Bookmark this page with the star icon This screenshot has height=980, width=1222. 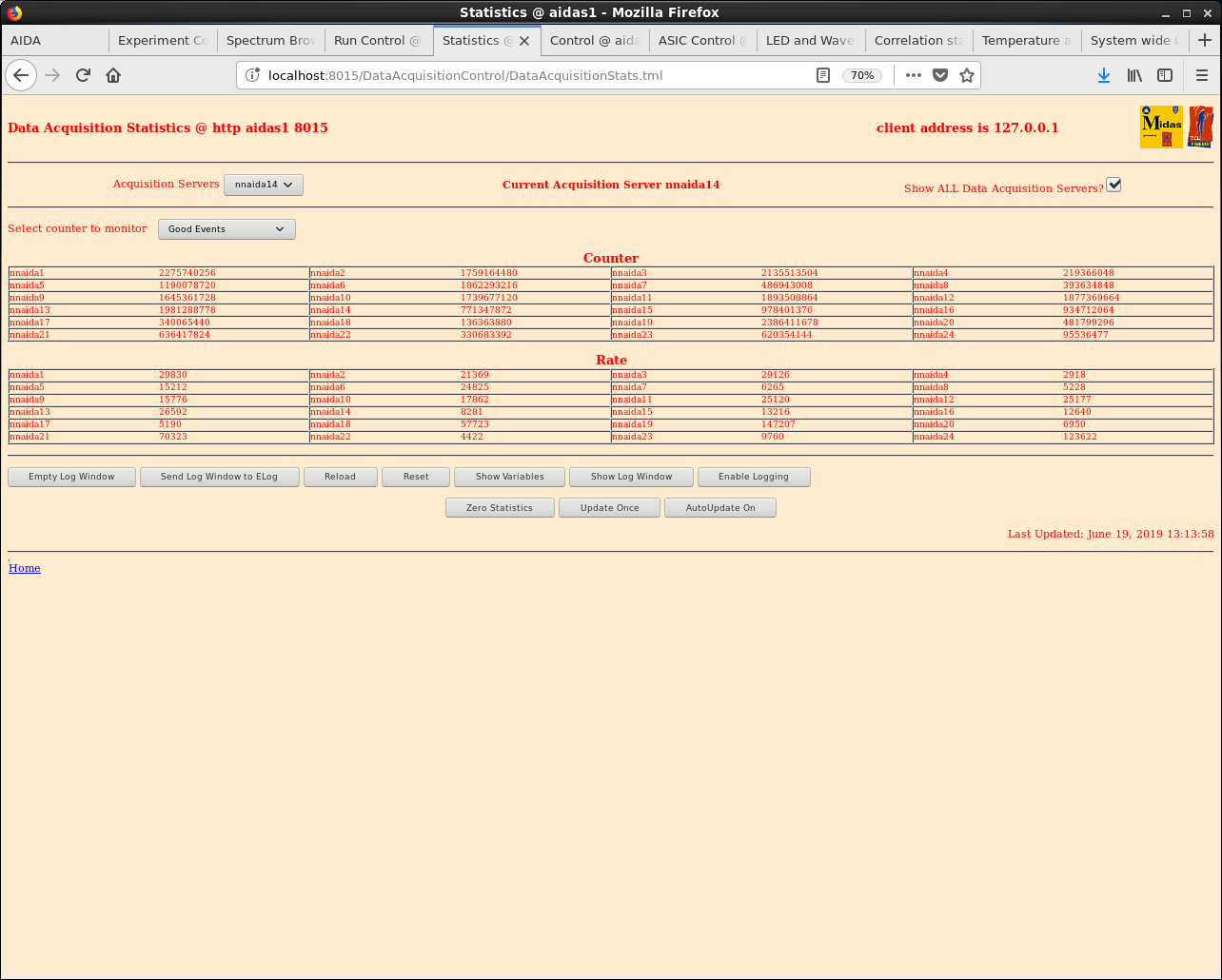click(967, 75)
